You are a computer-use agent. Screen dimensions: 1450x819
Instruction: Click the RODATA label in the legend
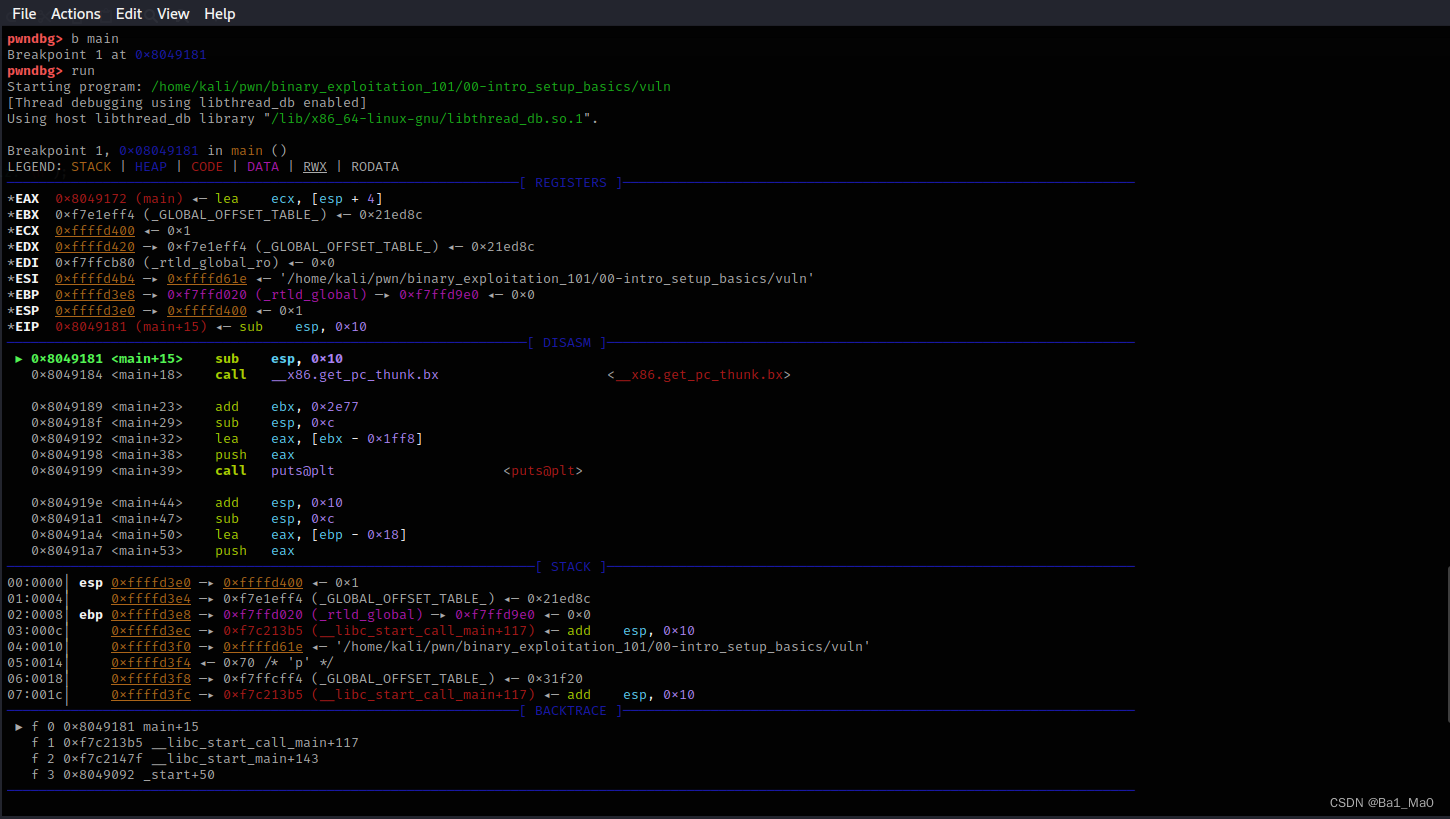click(x=375, y=167)
